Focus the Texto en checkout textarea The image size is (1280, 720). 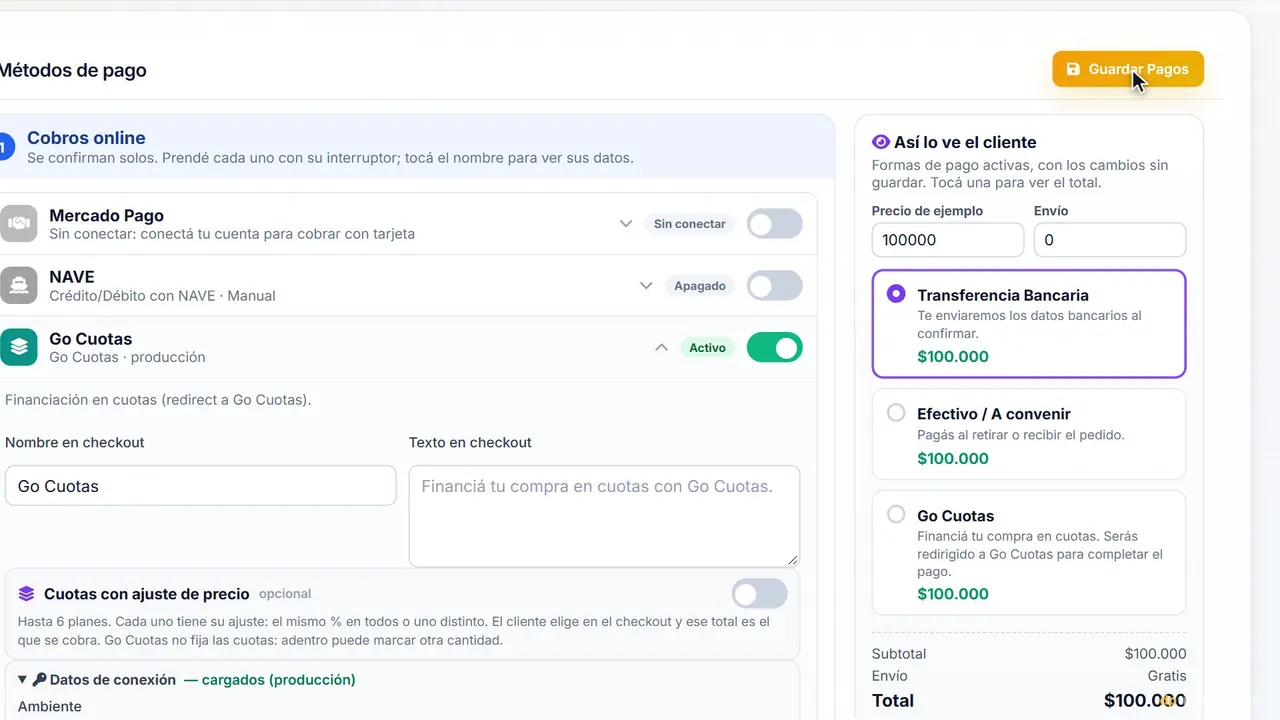coord(604,516)
